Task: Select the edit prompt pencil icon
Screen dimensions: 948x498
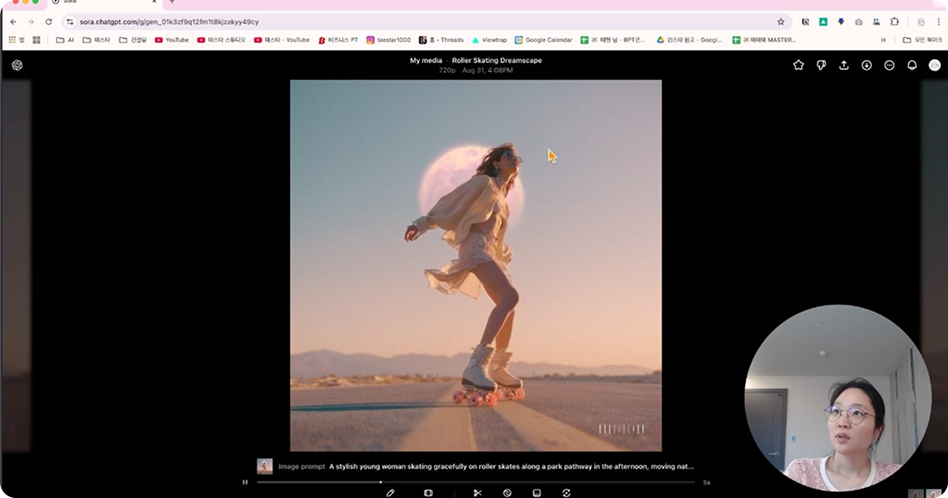Action: pos(390,493)
